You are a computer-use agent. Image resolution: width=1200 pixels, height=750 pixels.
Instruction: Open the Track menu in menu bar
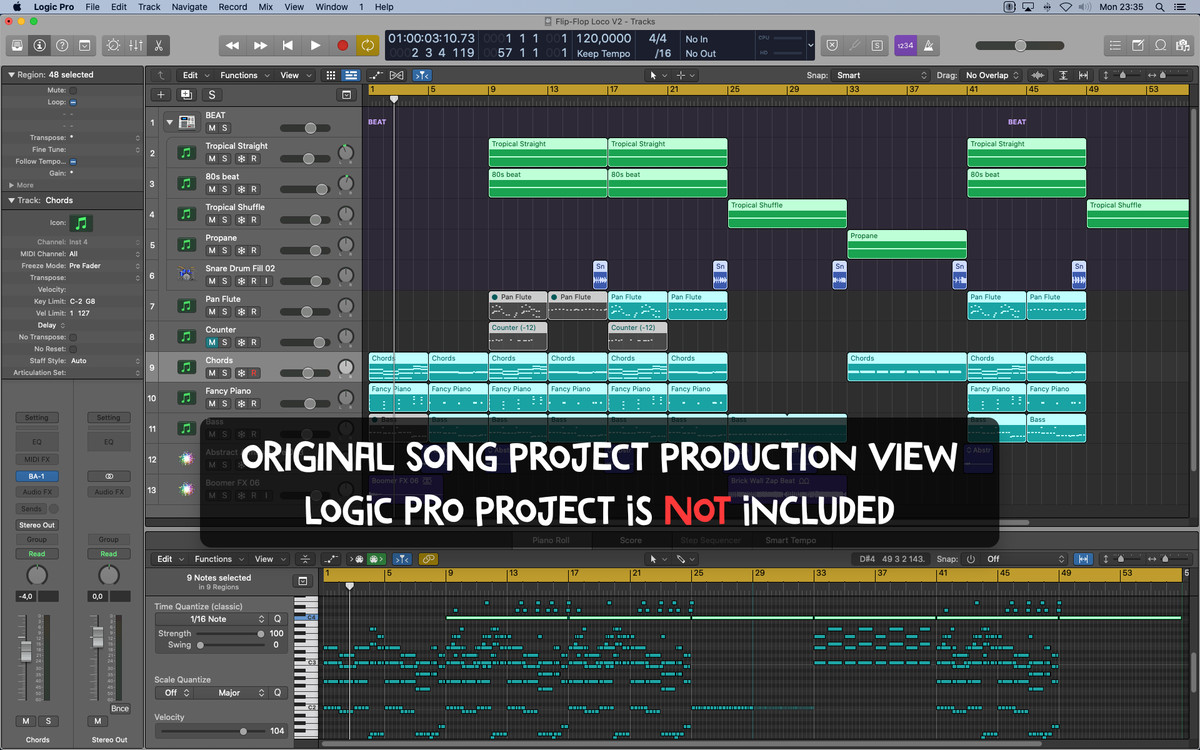(x=149, y=7)
